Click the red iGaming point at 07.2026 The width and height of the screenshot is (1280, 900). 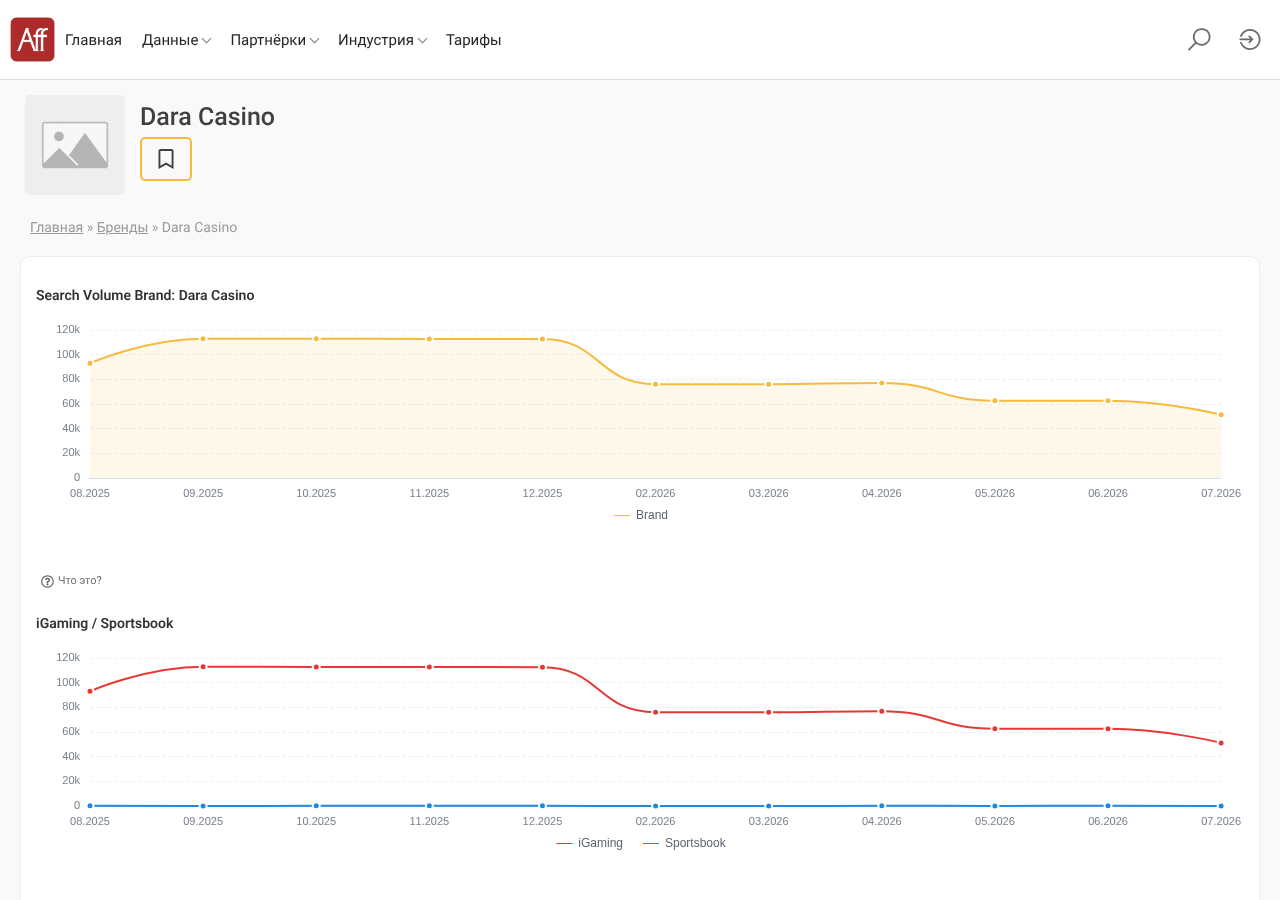coord(1221,743)
